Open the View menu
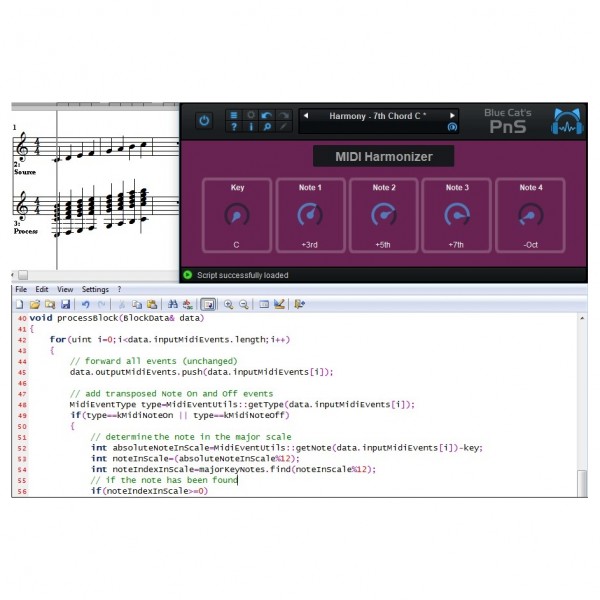The width and height of the screenshot is (600, 600). click(65, 289)
